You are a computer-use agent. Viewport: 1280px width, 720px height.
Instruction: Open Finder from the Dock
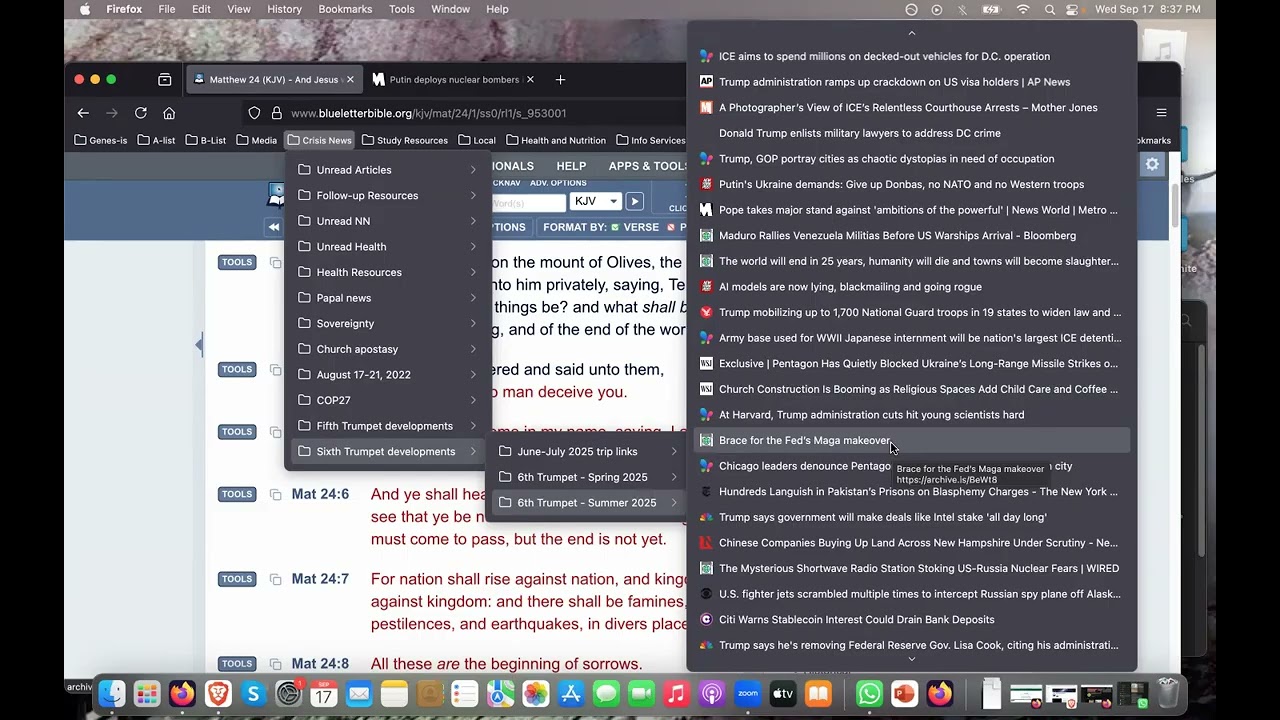pyautogui.click(x=112, y=693)
